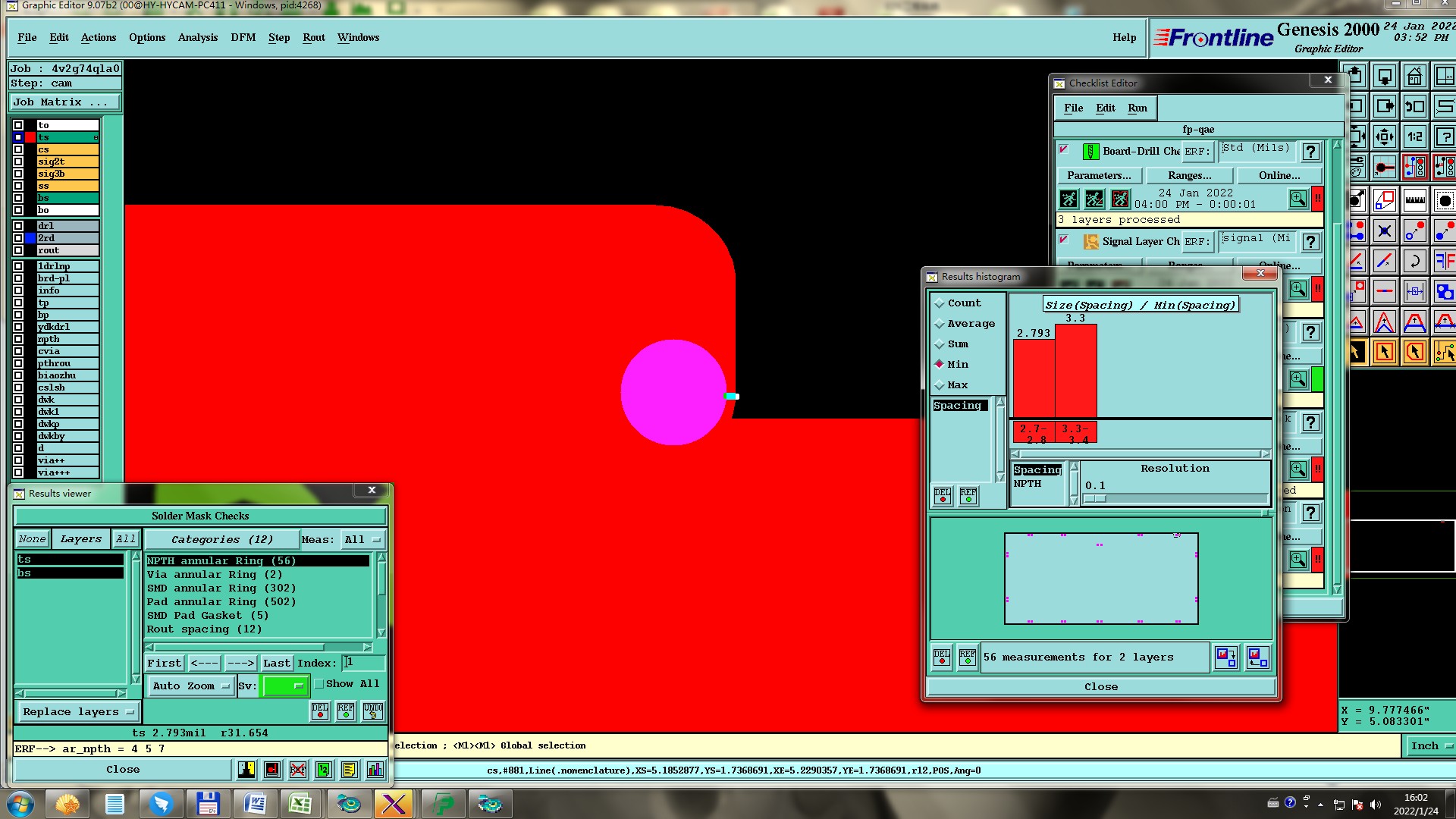Click the magnifier icon for Board-Drill Check results
This screenshot has width=1456, height=819.
pos(1298,199)
